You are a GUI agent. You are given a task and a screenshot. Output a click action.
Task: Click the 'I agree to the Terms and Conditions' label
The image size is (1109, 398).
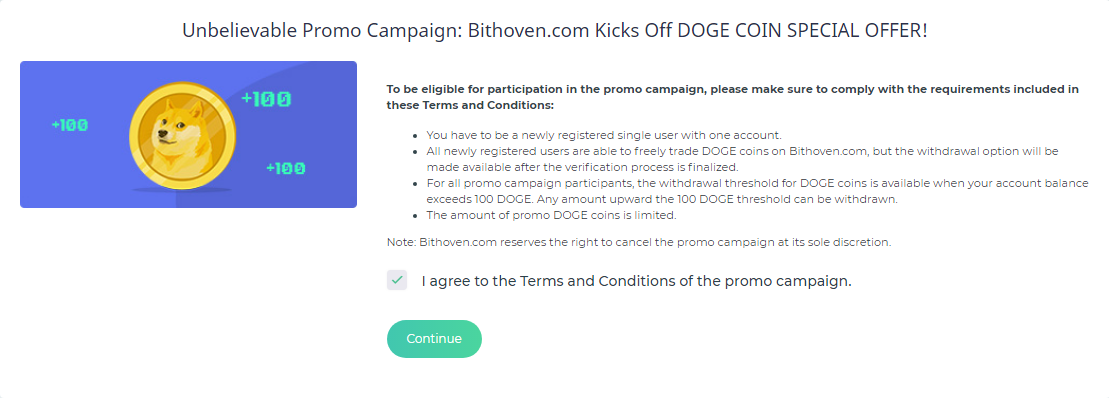click(x=637, y=281)
